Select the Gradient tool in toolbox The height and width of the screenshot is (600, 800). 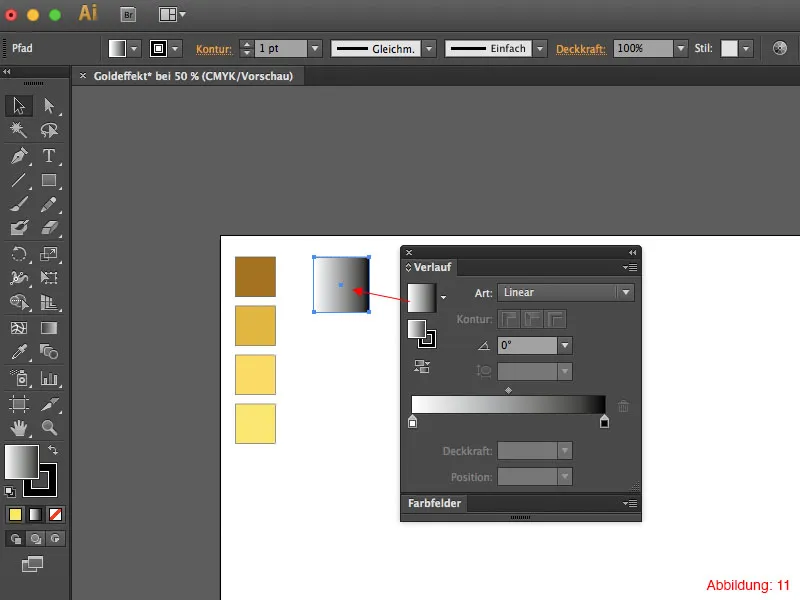[49, 328]
